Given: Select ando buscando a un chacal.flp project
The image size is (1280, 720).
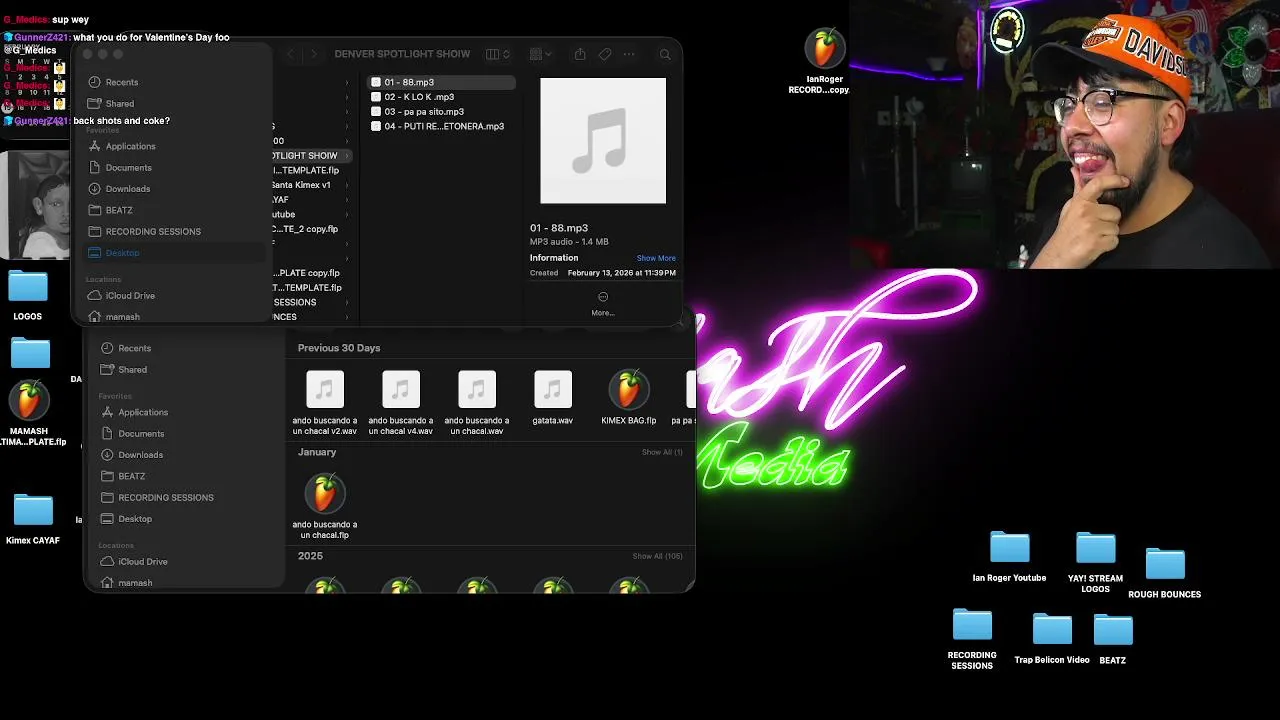Looking at the screenshot, I should coord(325,507).
